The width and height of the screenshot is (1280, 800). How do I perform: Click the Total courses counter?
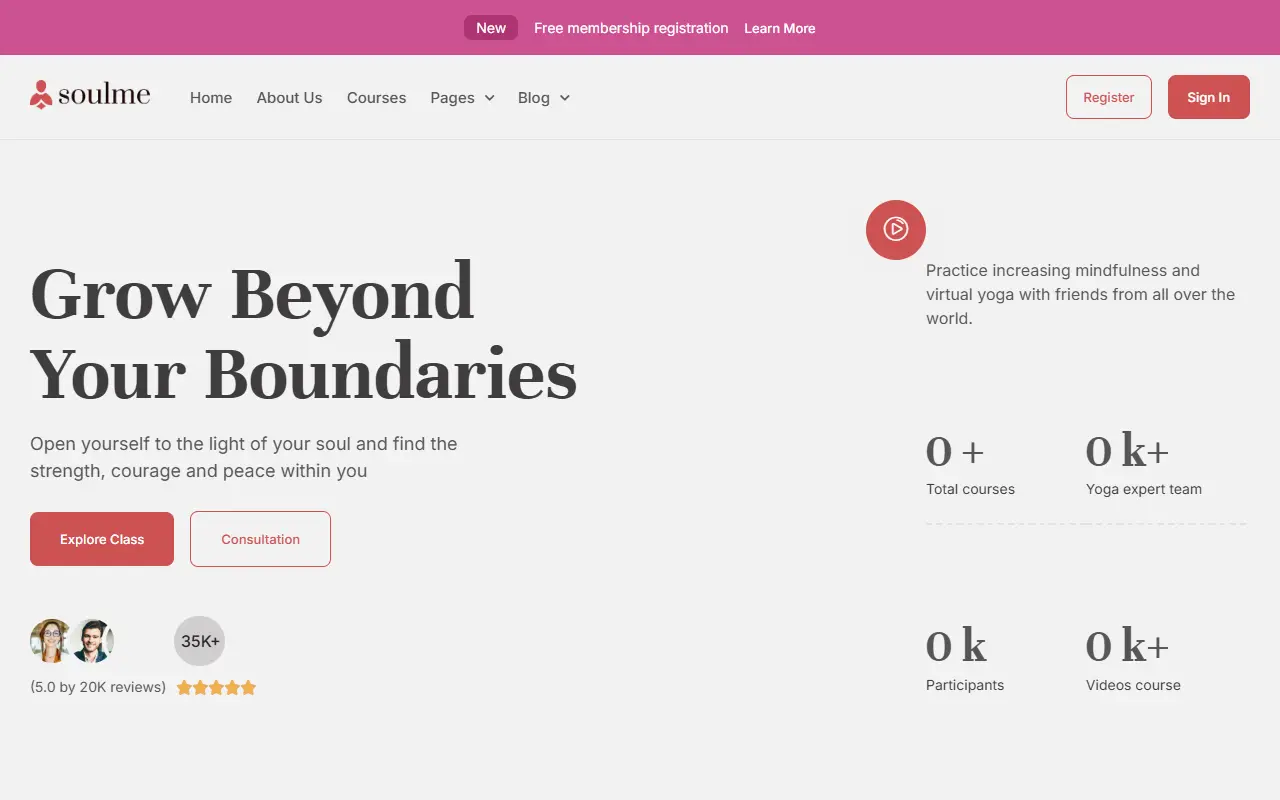pos(970,465)
